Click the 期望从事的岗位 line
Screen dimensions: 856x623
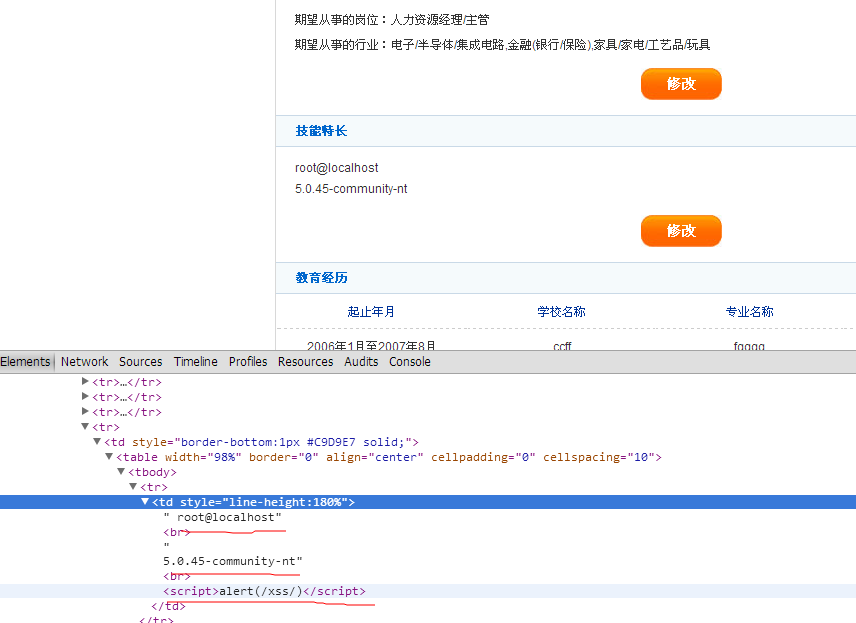tap(391, 20)
